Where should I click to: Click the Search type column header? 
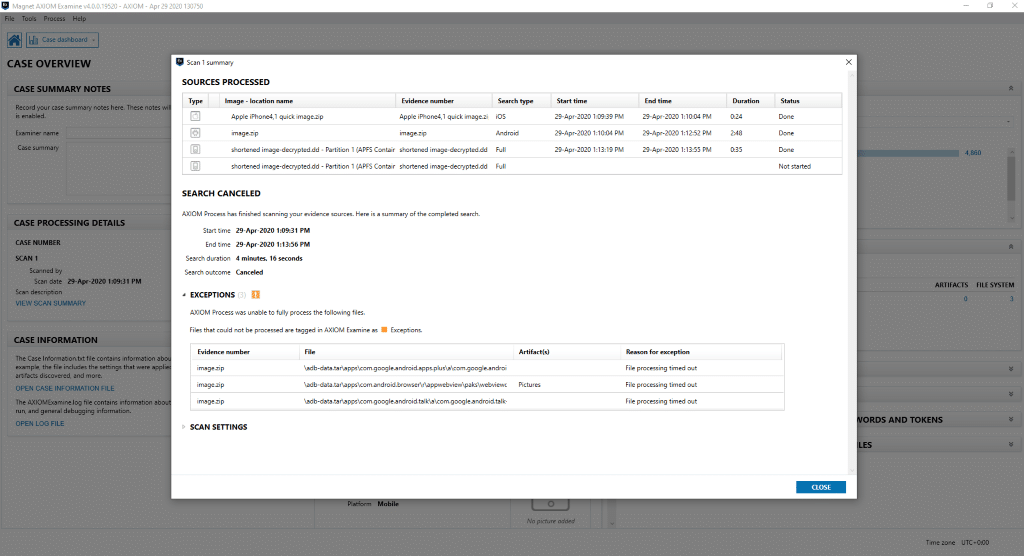coord(521,101)
